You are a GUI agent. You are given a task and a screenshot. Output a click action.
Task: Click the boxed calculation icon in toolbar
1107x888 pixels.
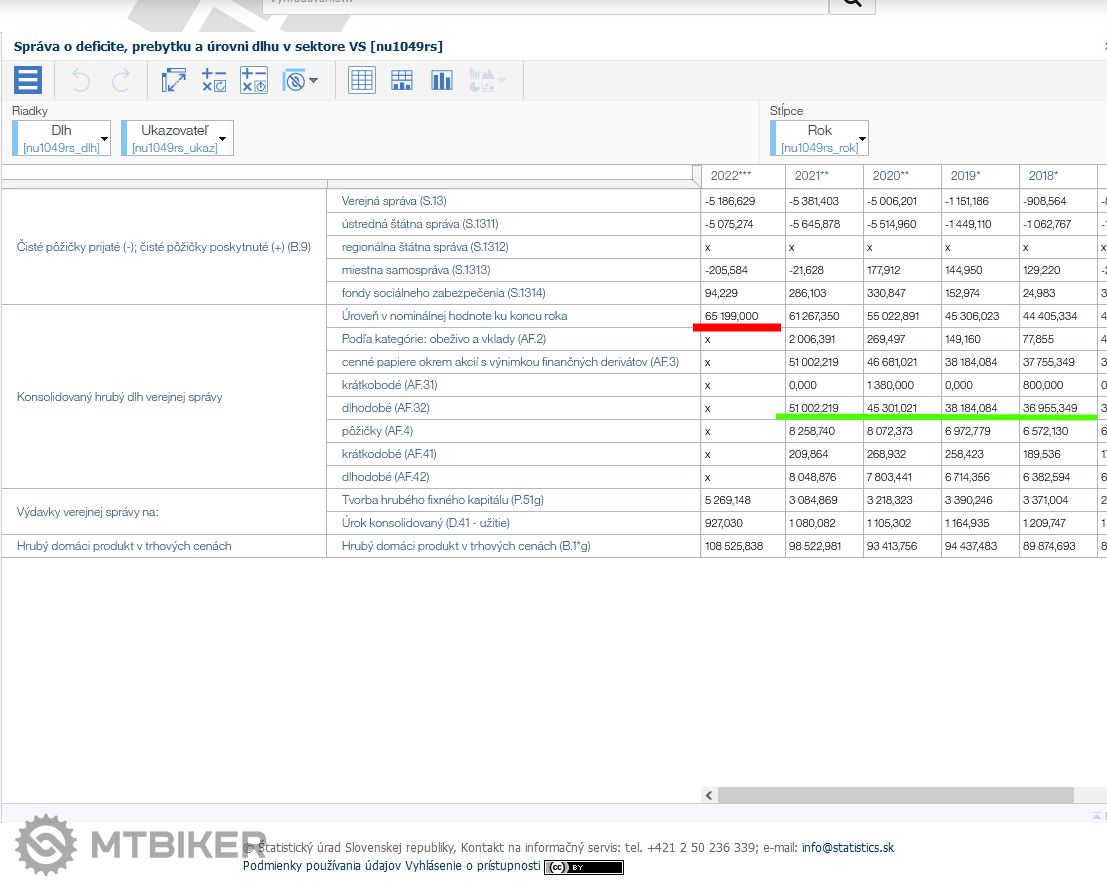click(254, 80)
